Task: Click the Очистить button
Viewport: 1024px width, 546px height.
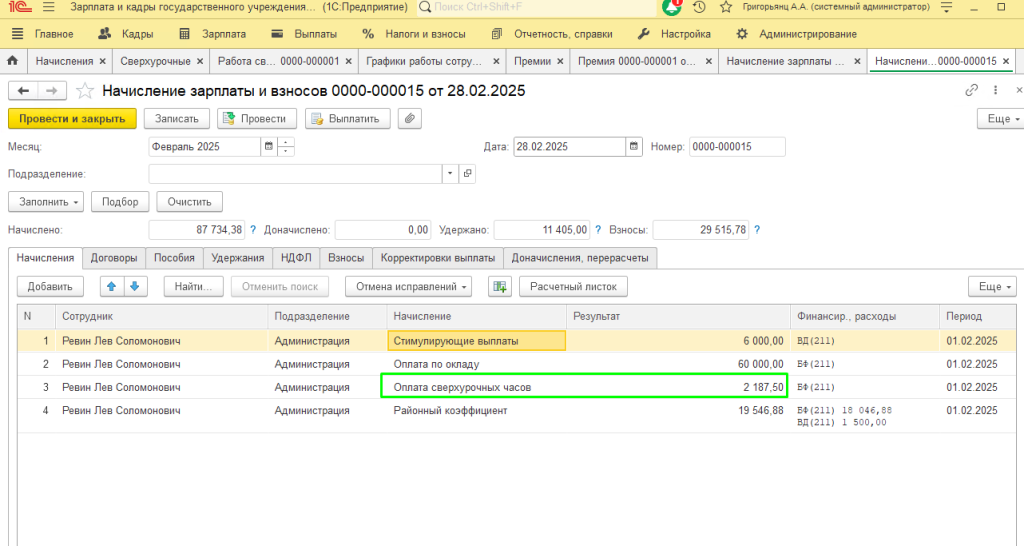Action: 189,202
